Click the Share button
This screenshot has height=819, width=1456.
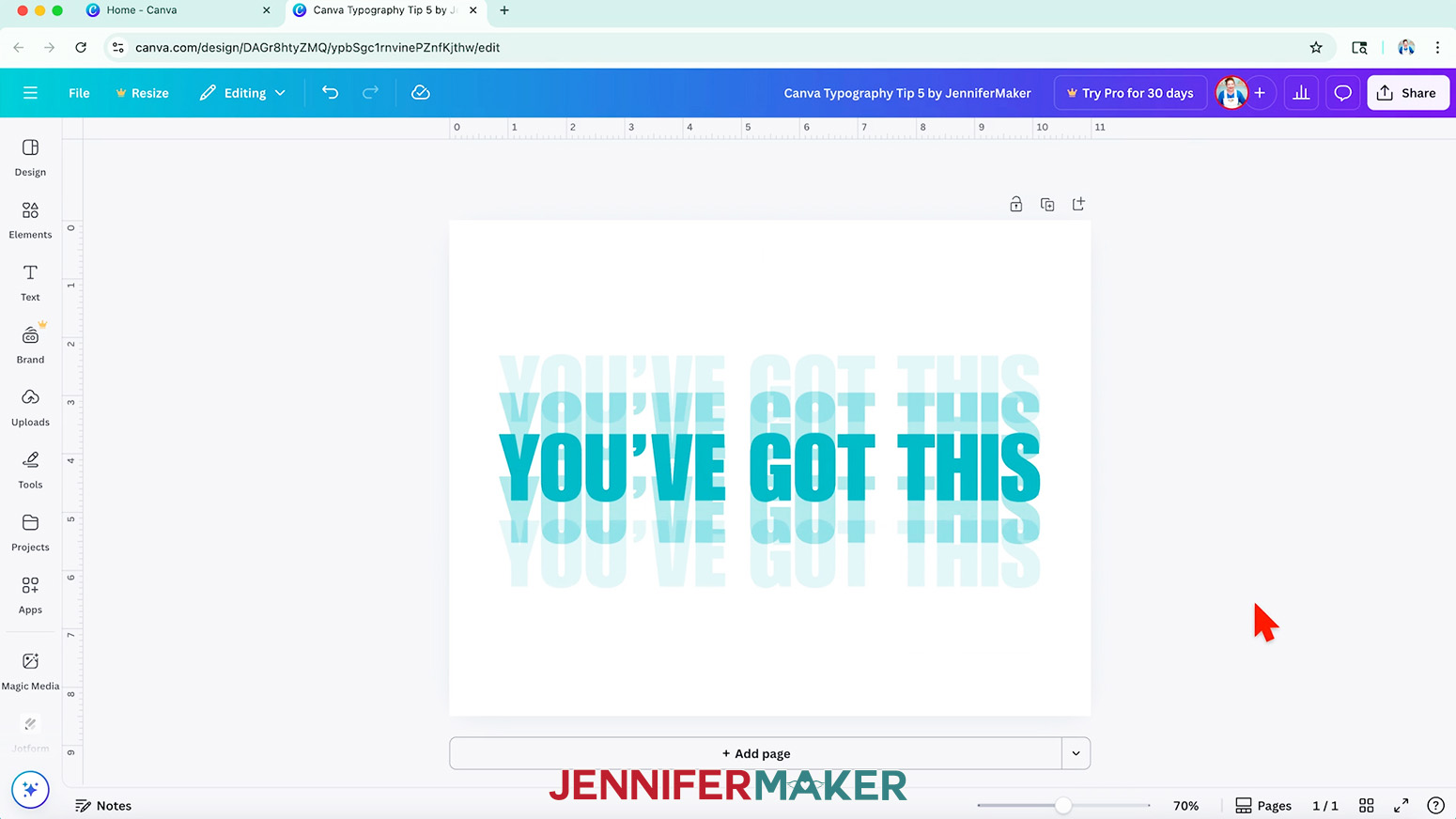pos(1407,93)
